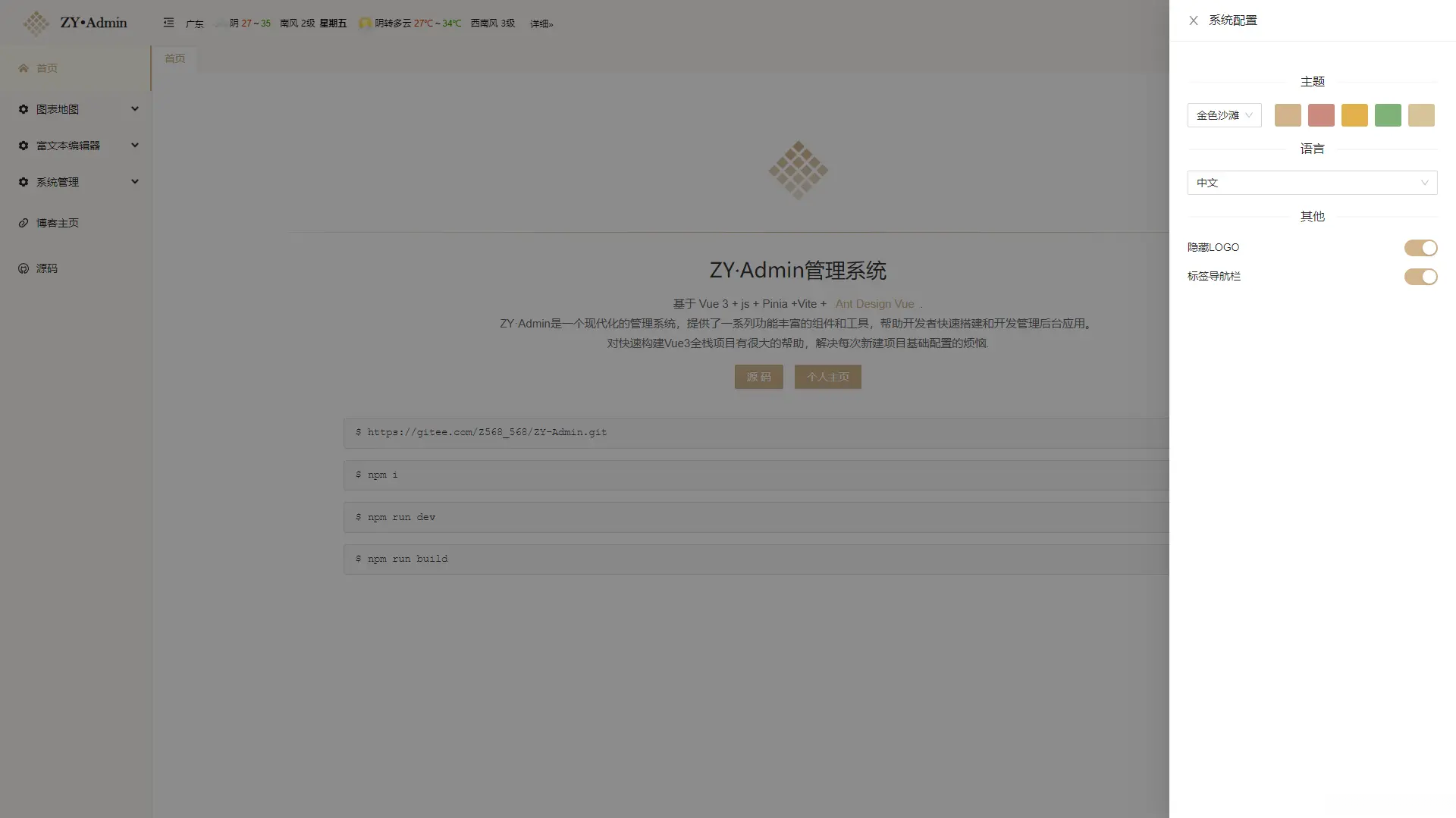Click gear icon beside 富文本编辑器

(24, 146)
